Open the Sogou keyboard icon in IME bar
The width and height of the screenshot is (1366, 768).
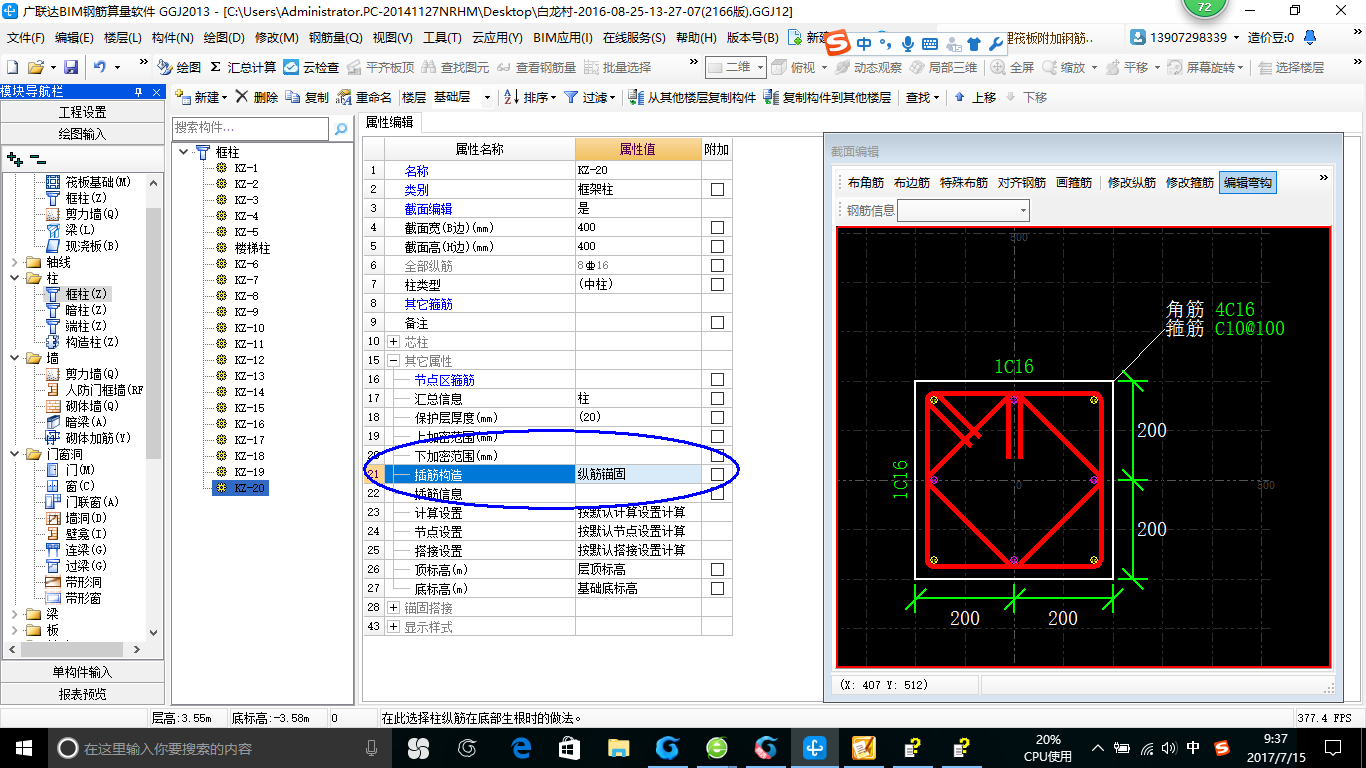point(930,43)
